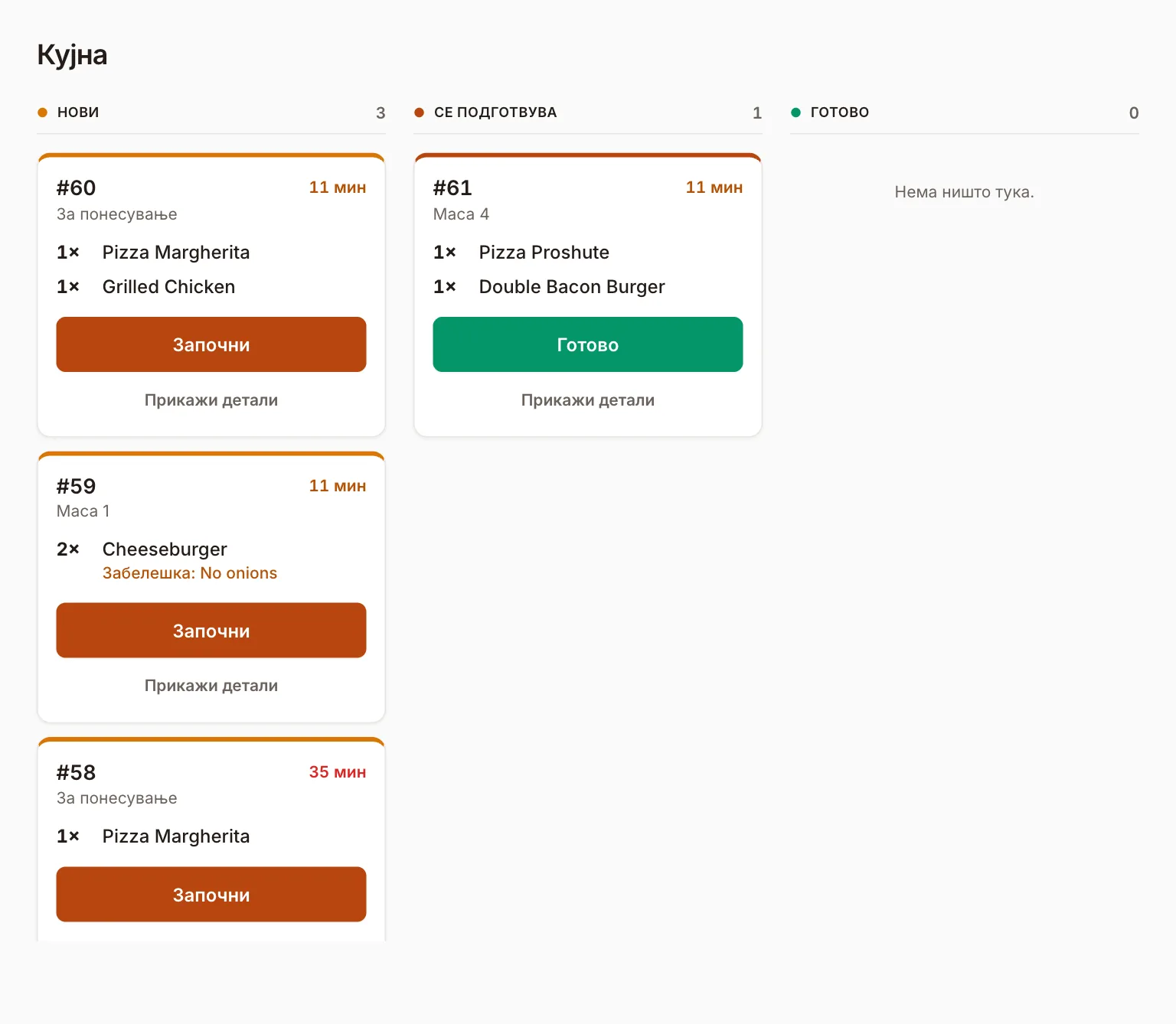The image size is (1176, 1024).
Task: Select Double Bacon Burger in order #61
Action: (572, 287)
